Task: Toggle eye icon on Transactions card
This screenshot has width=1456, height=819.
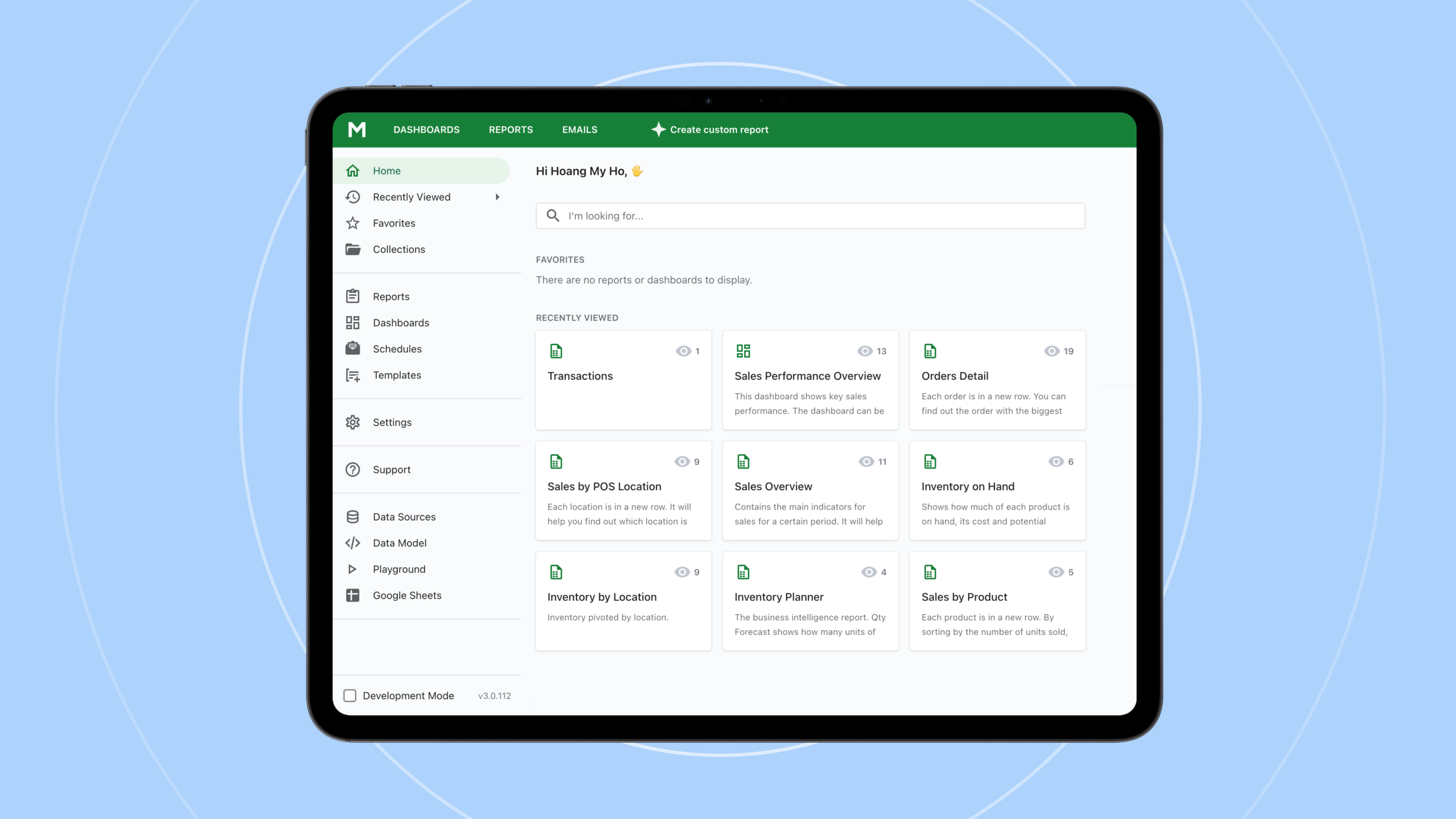Action: (683, 351)
